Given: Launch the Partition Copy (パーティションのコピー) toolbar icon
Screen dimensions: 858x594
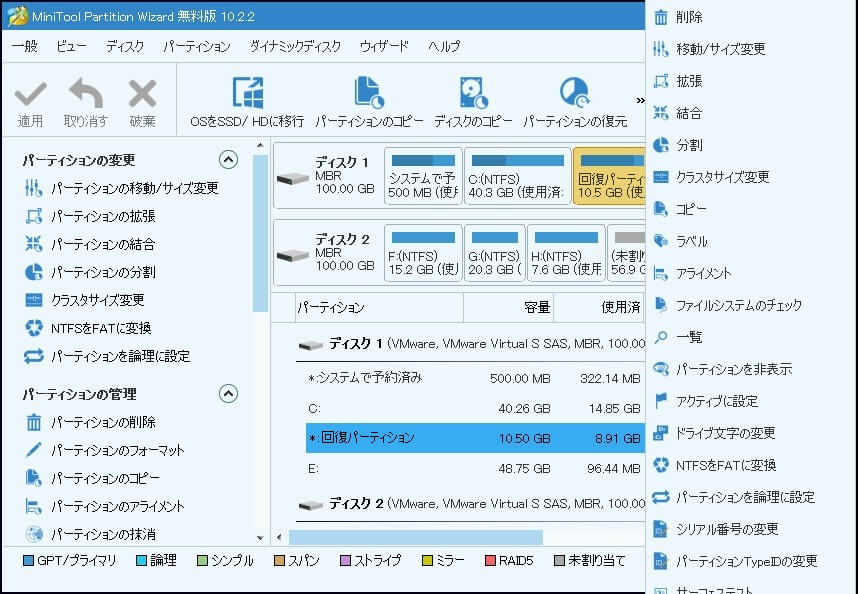Looking at the screenshot, I should (x=369, y=102).
